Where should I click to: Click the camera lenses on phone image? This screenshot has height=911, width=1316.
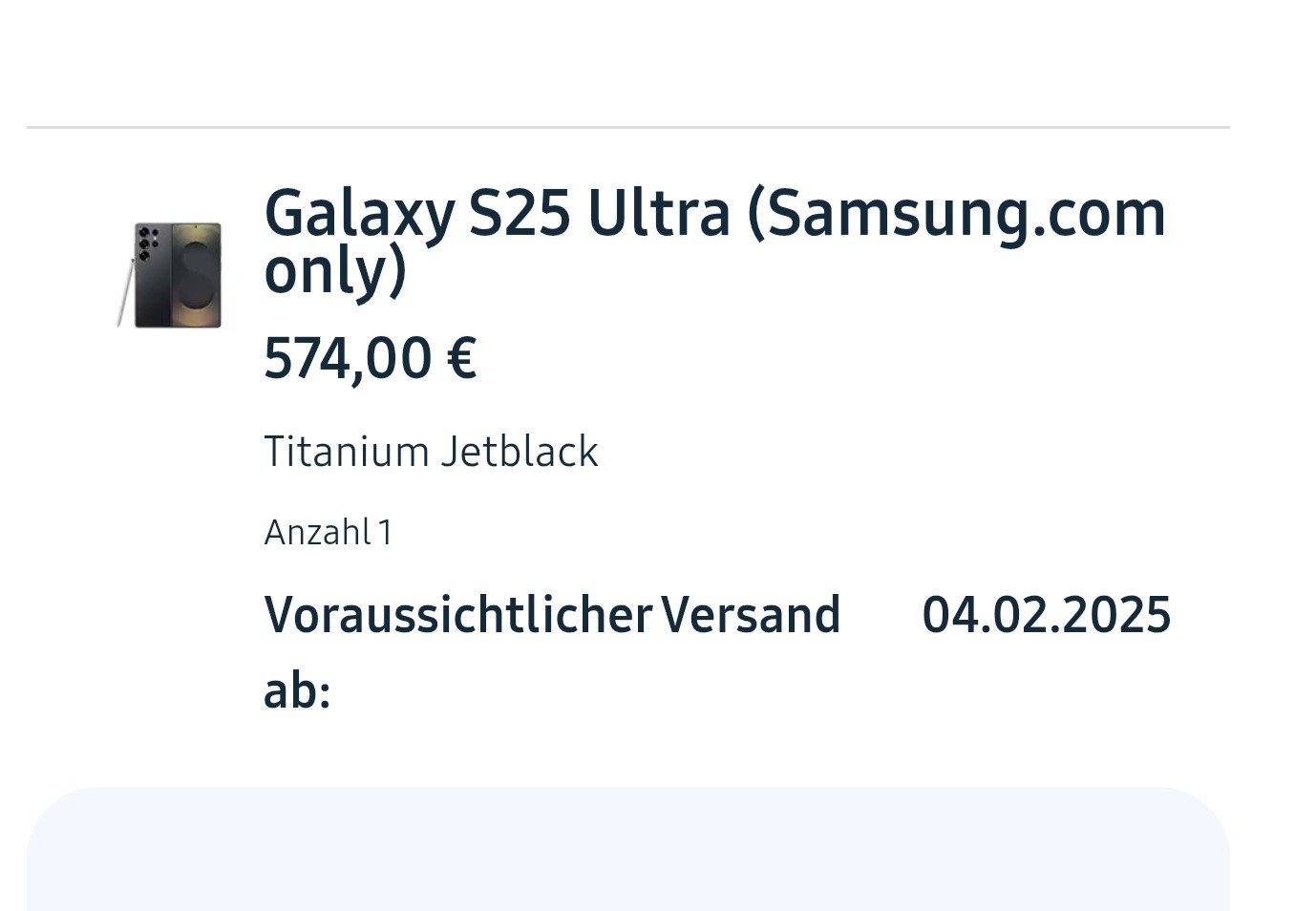coord(146,244)
